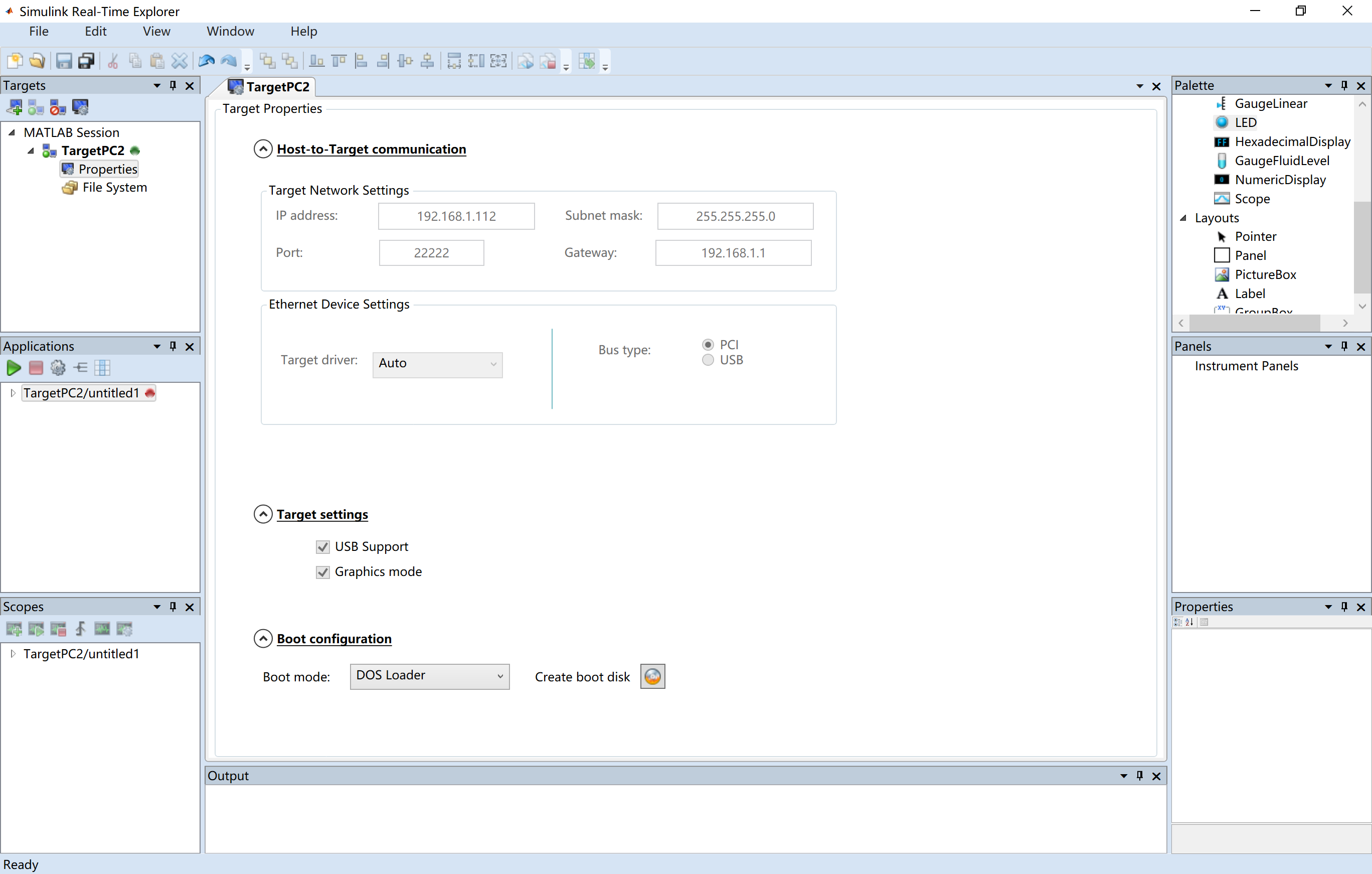Click the Start scope icon in Scopes panel
1372x874 pixels.
[36, 629]
